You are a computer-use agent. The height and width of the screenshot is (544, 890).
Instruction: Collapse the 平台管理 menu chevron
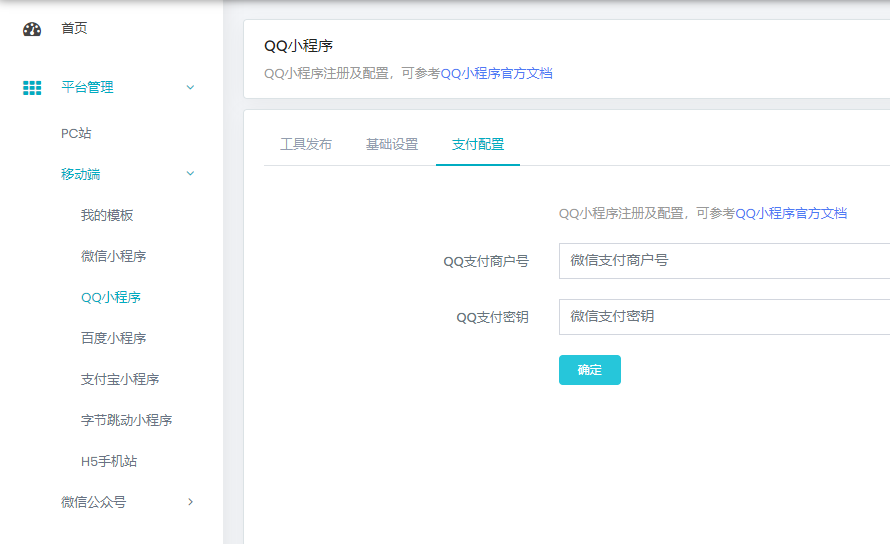(190, 88)
